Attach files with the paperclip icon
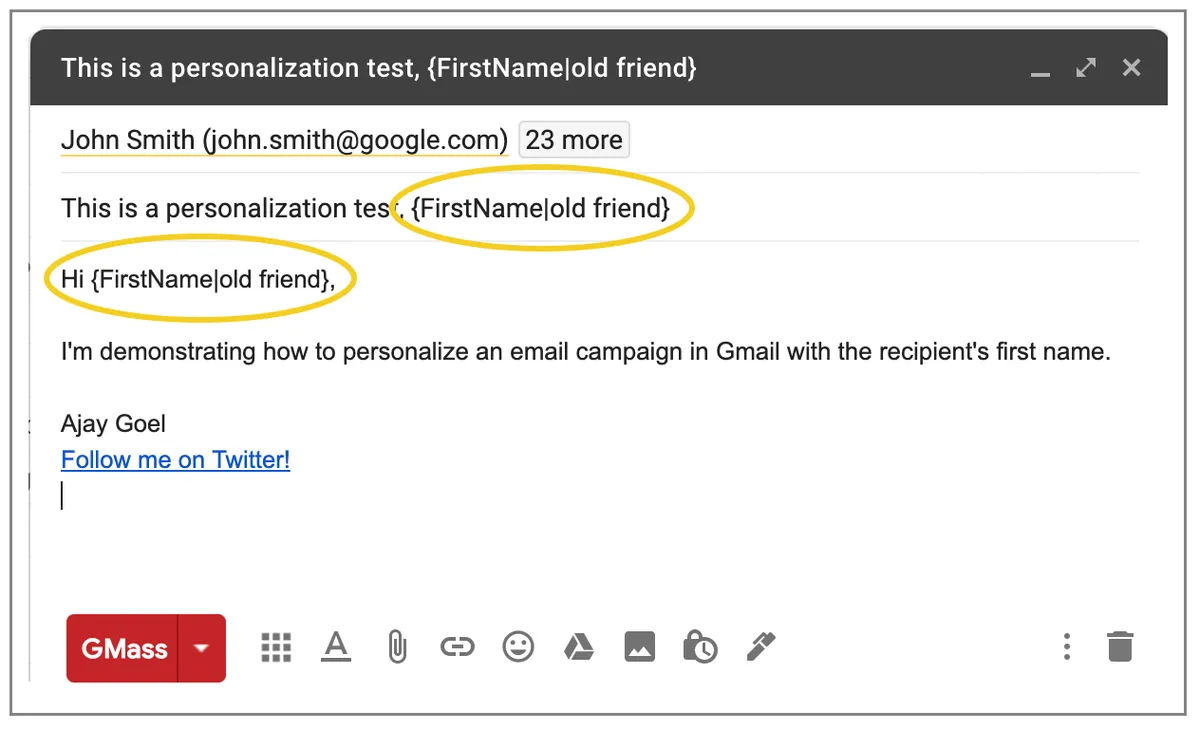Screen dimensions: 1200x729 click(397, 648)
